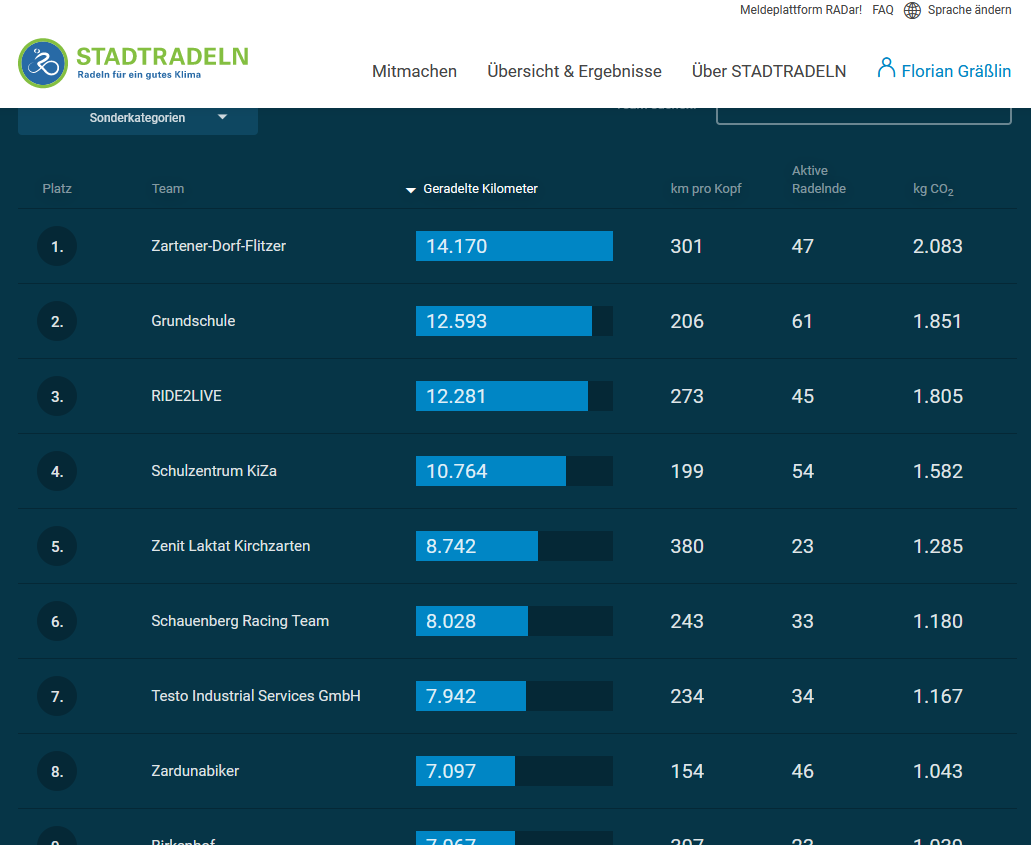
Task: Click active riders value 23
Action: 803,546
